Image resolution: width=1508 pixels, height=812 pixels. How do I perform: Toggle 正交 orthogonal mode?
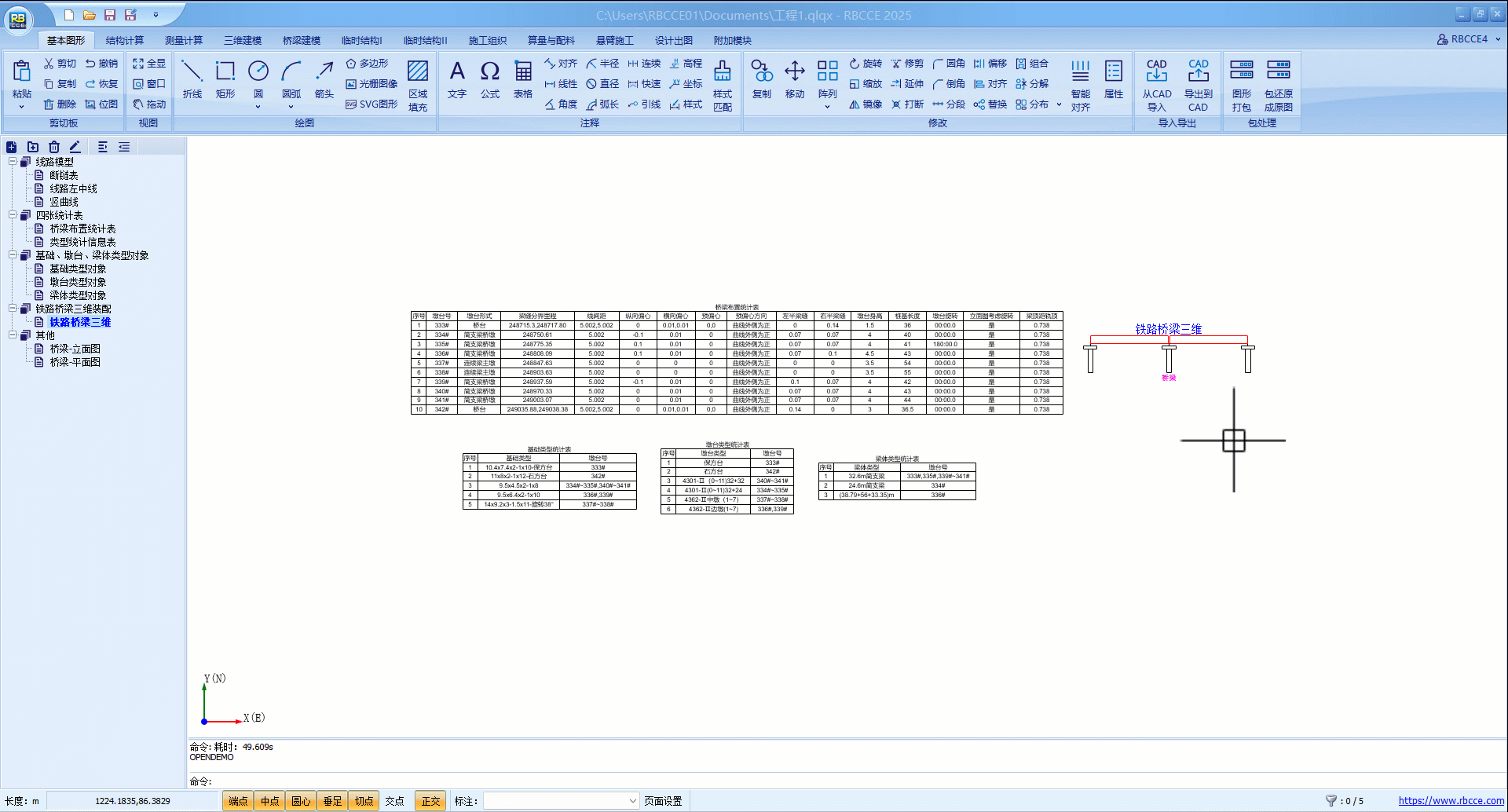pyautogui.click(x=430, y=801)
